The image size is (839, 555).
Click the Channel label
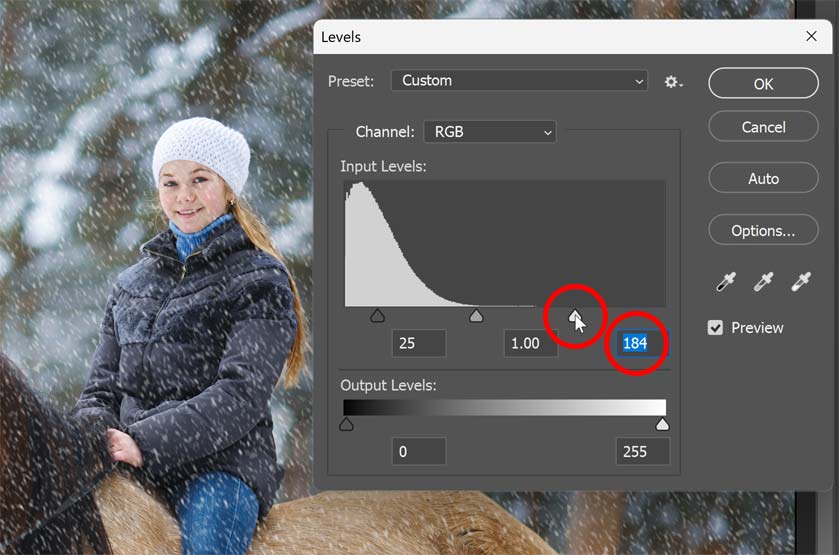click(385, 132)
